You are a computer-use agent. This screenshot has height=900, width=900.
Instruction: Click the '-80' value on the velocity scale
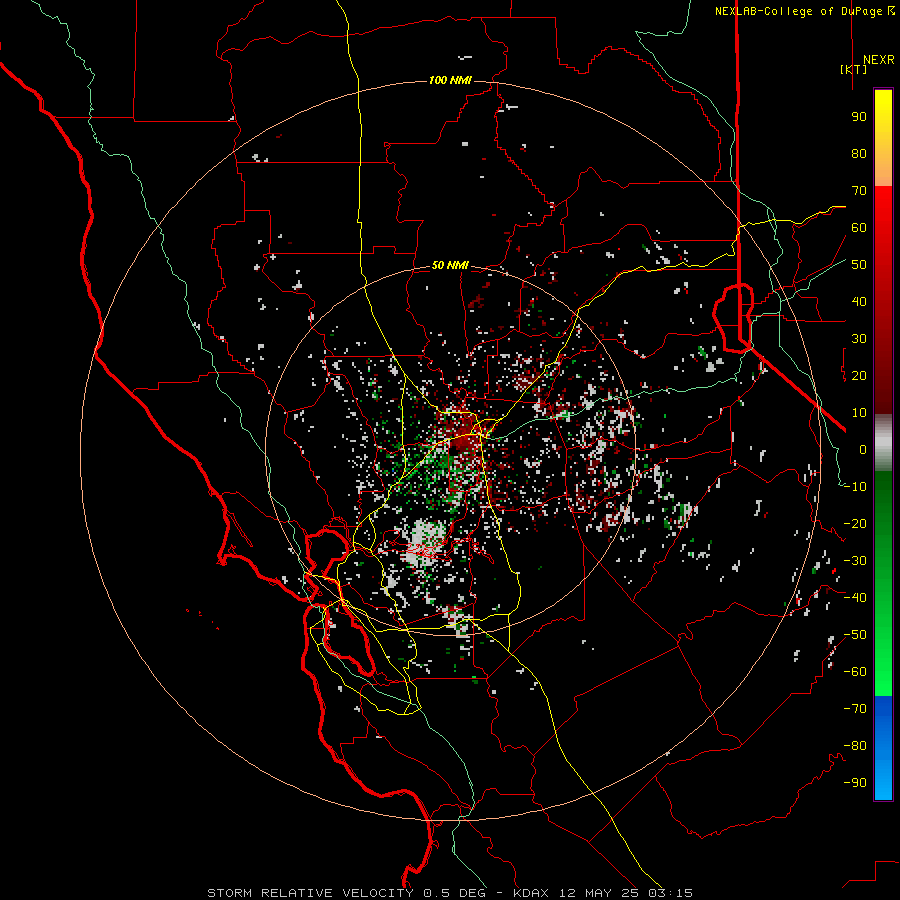[855, 746]
